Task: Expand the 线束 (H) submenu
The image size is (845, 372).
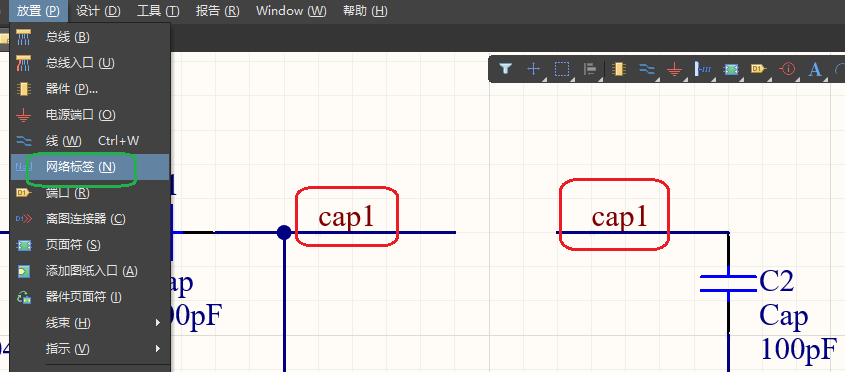Action: point(90,323)
